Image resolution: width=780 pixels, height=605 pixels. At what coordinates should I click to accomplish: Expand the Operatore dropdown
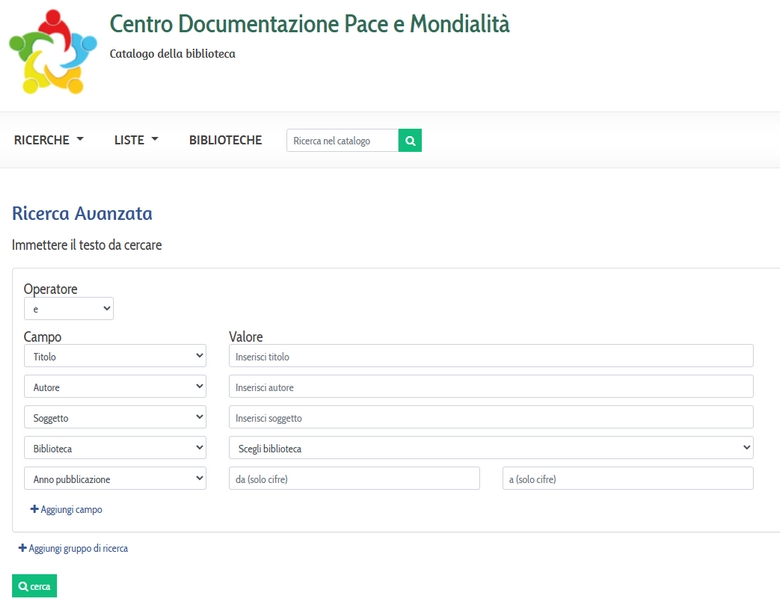[x=69, y=308]
